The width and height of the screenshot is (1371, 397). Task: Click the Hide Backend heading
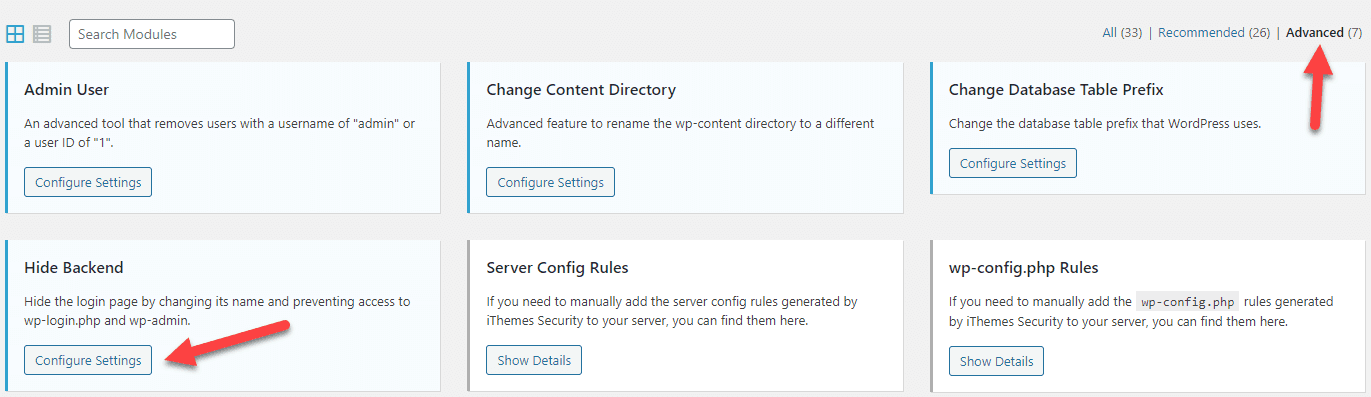pyautogui.click(x=74, y=268)
